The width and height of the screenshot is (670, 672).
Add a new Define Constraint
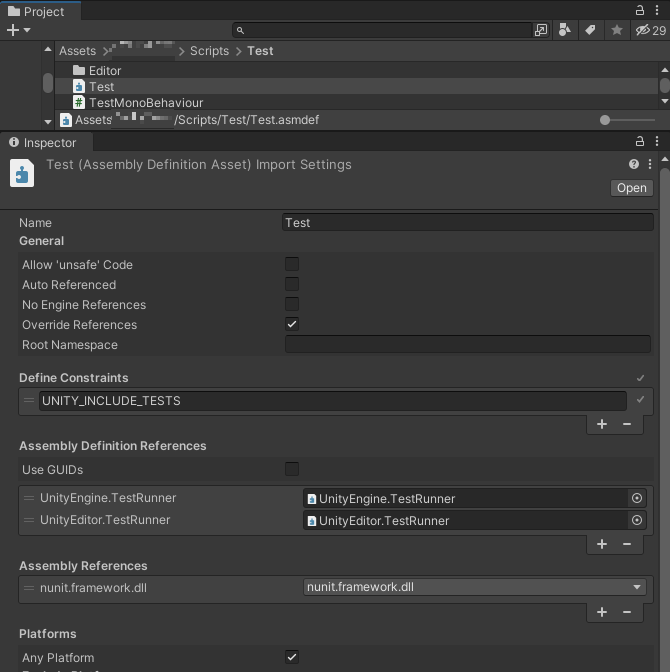(602, 424)
